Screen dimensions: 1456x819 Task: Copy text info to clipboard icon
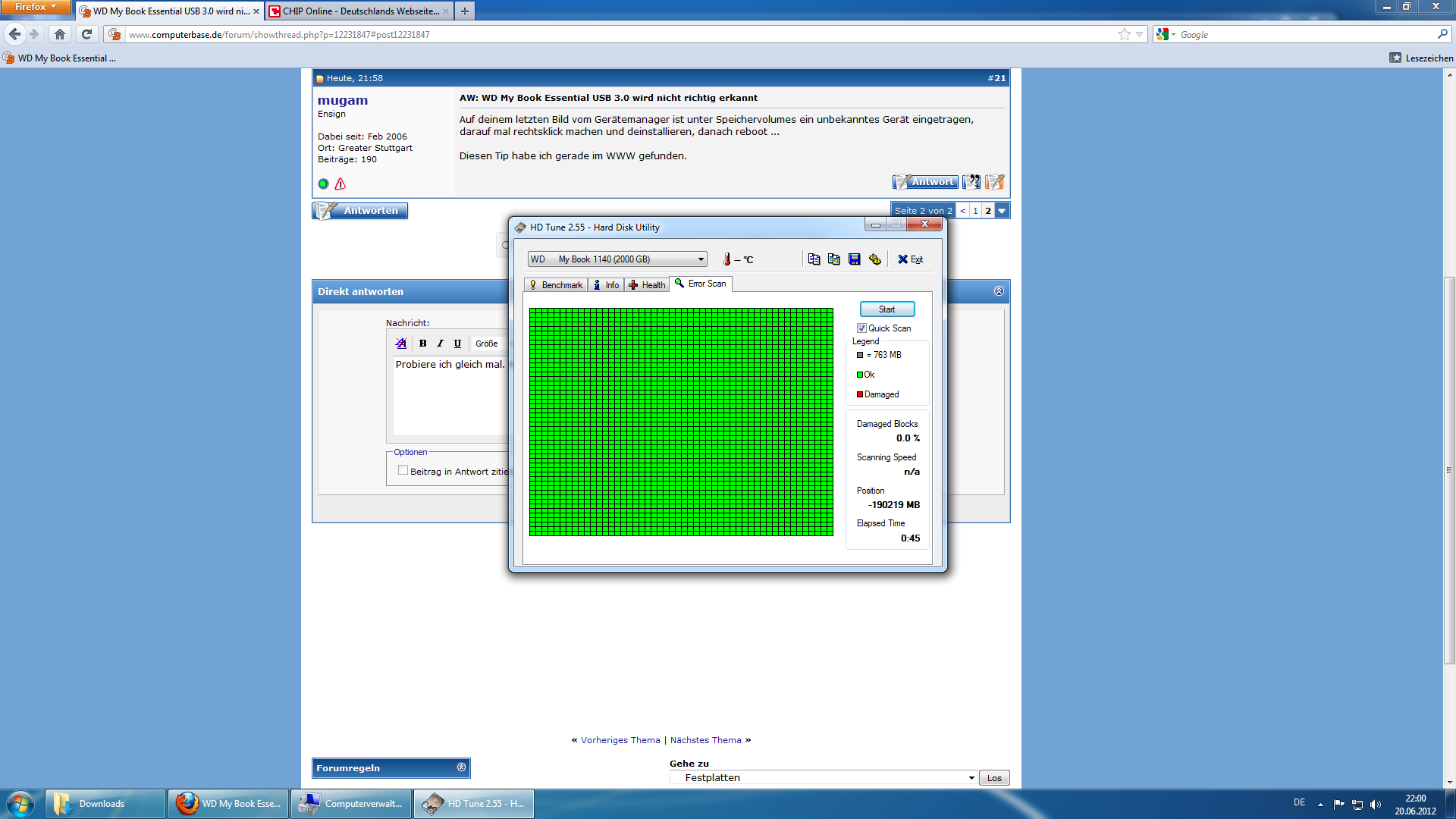tap(814, 259)
